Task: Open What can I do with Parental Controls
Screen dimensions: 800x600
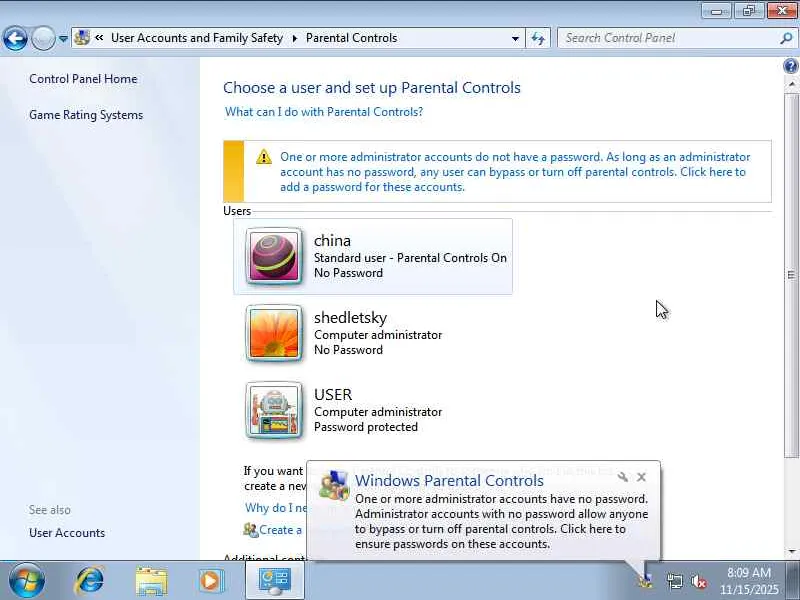Action: 324,112
